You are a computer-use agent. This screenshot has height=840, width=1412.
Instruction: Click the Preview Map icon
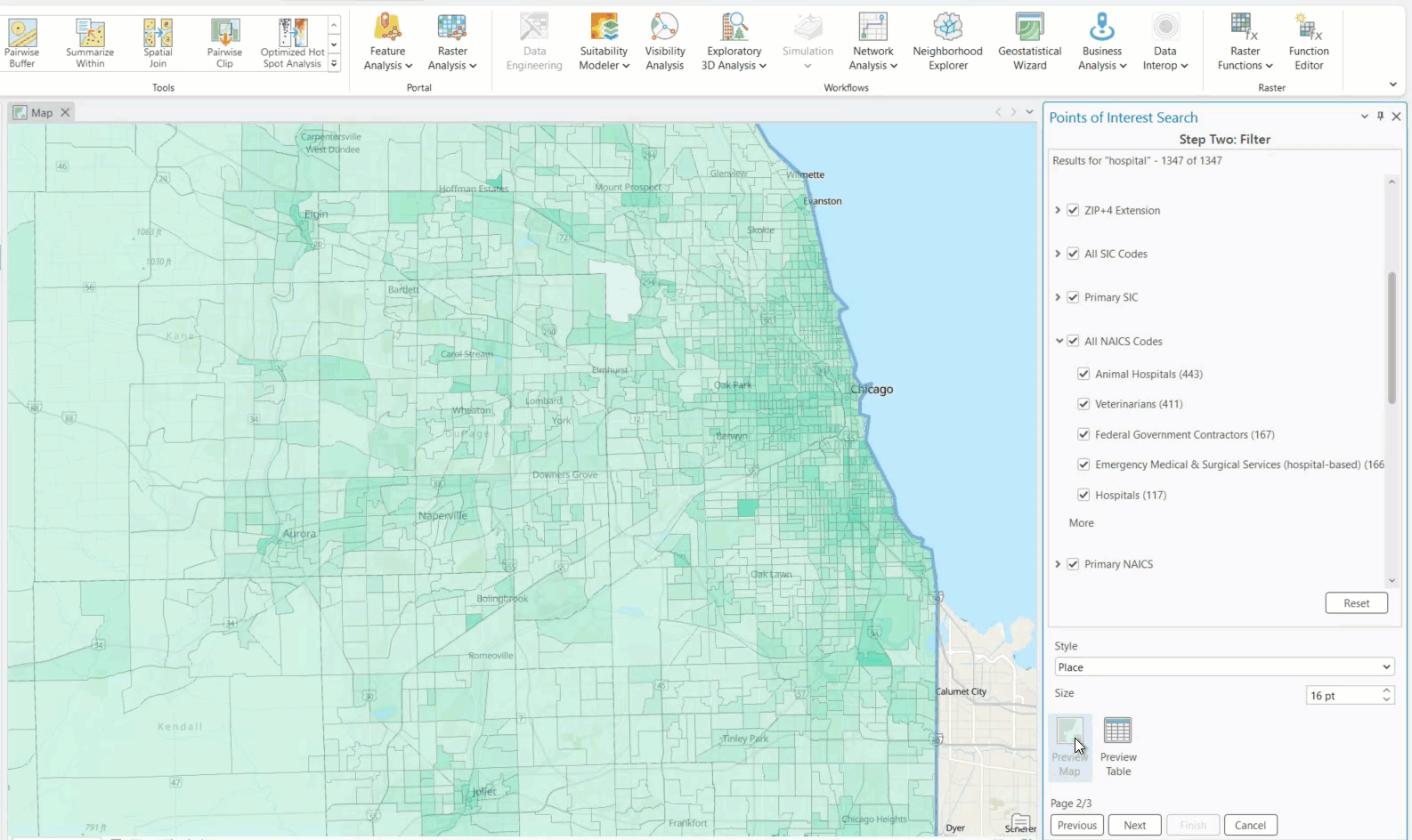point(1069,747)
